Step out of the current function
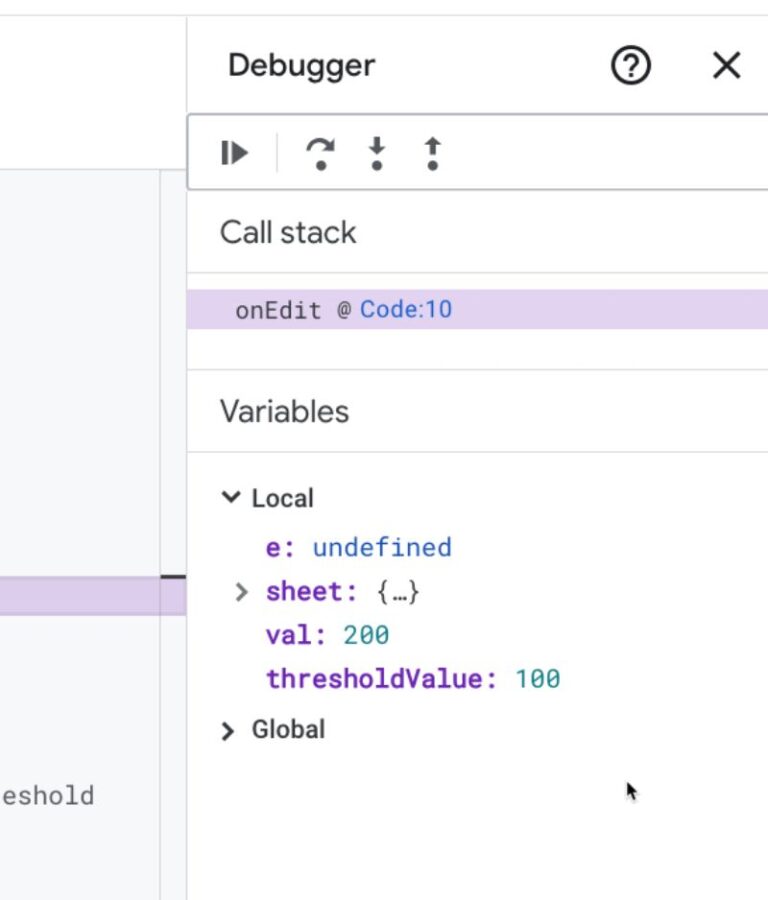 tap(432, 153)
